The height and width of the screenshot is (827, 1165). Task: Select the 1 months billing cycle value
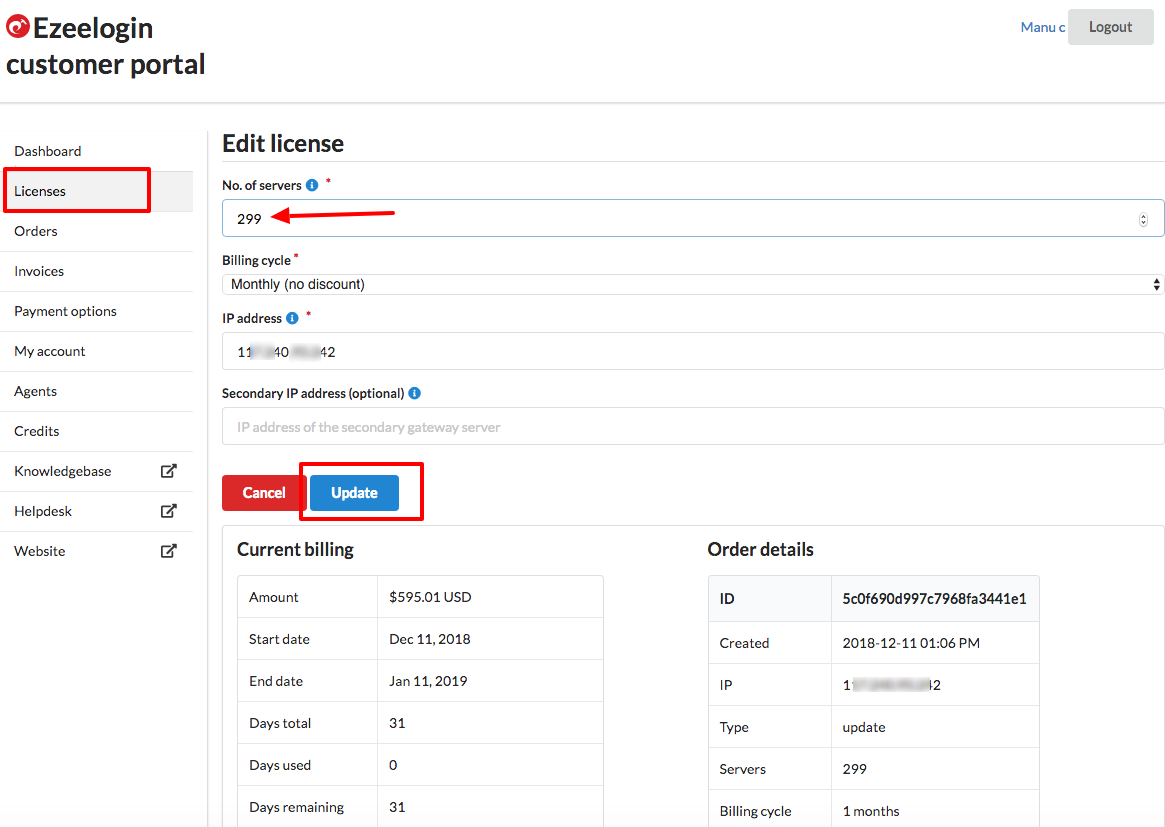pyautogui.click(x=871, y=811)
